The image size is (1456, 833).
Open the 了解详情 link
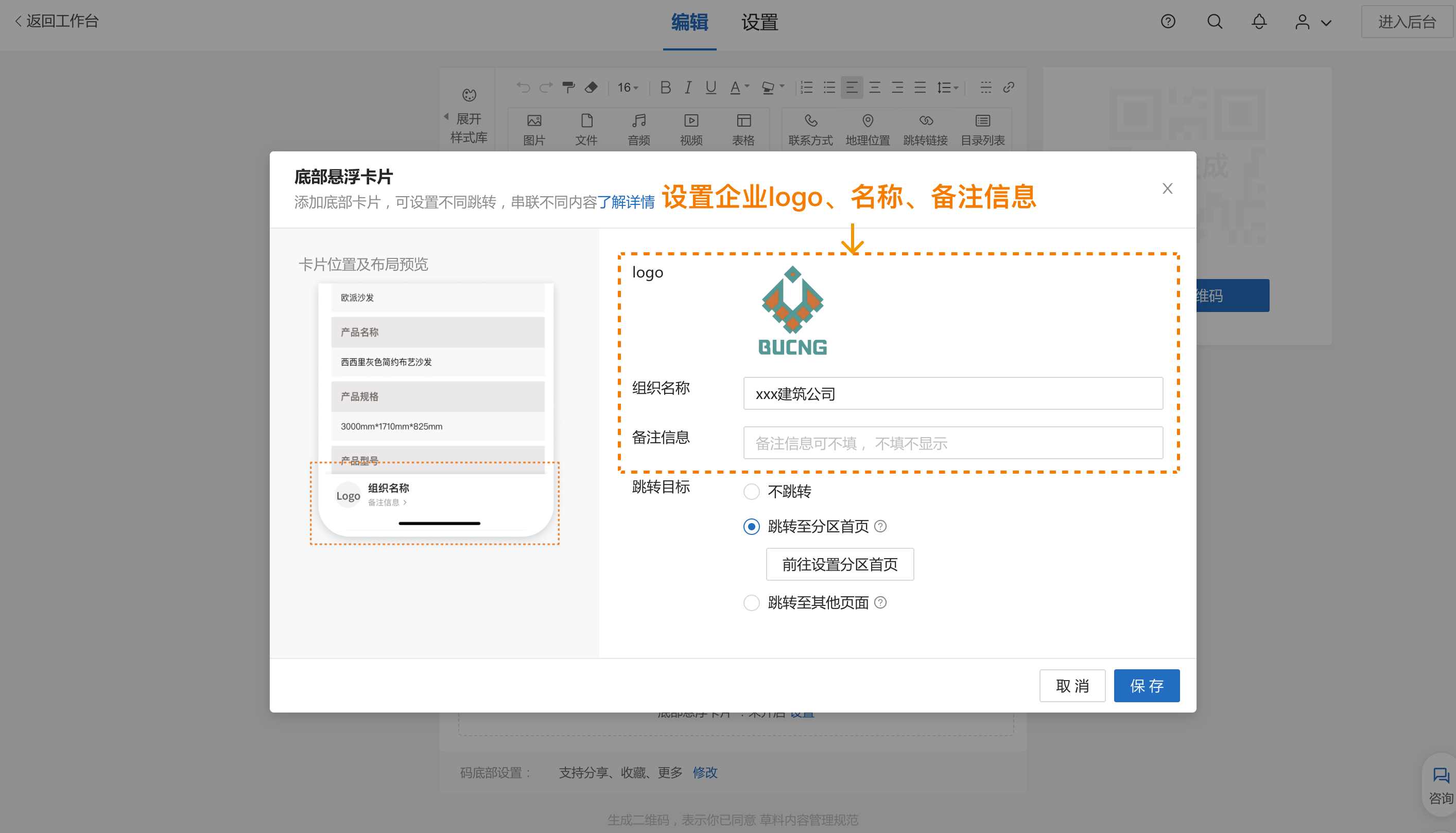626,202
